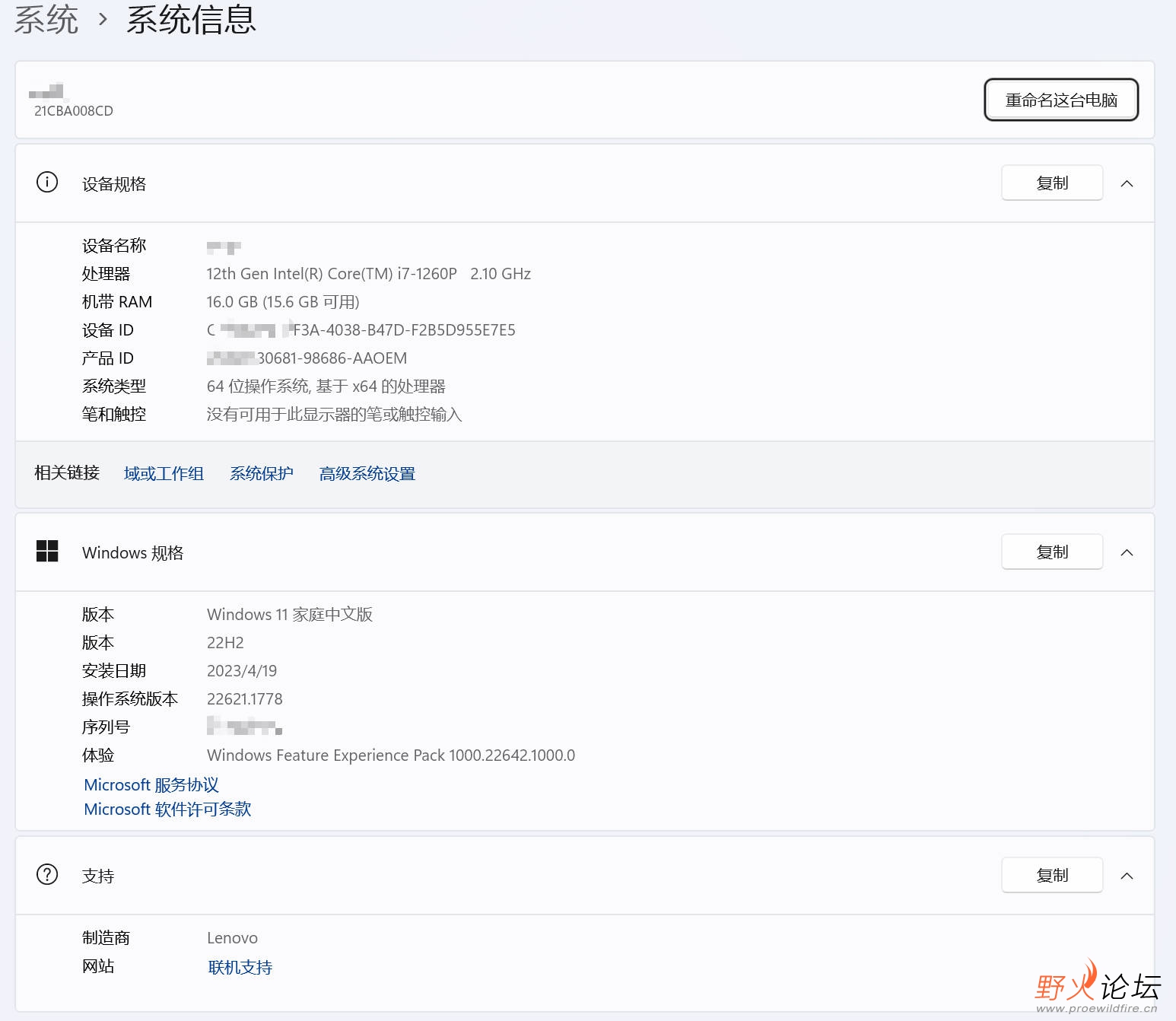This screenshot has height=1021, width=1176.
Task: Click the 12th Gen Intel Core i7-1260P processor value
Action: pos(369,273)
